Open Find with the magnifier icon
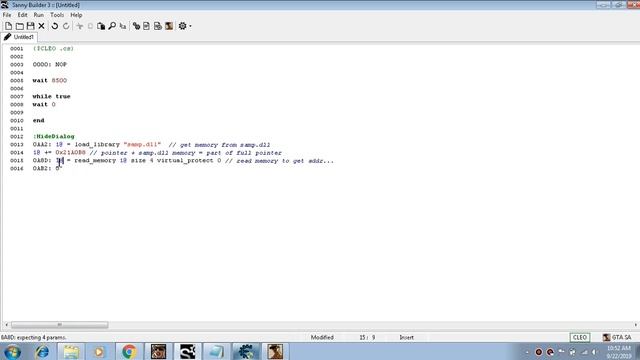 112,26
